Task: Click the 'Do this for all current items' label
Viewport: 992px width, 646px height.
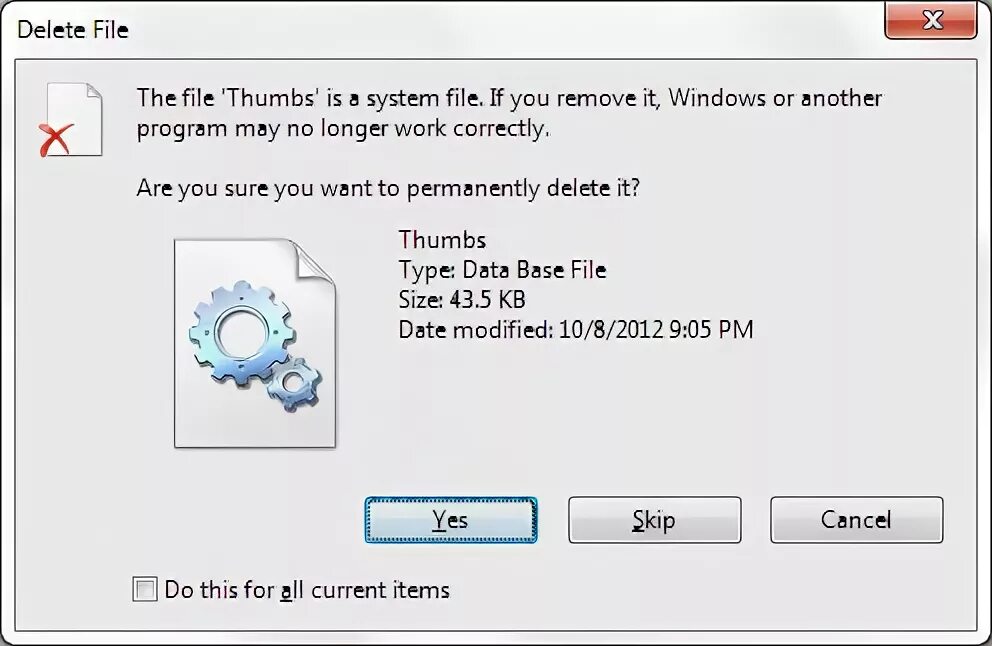Action: click(x=307, y=590)
